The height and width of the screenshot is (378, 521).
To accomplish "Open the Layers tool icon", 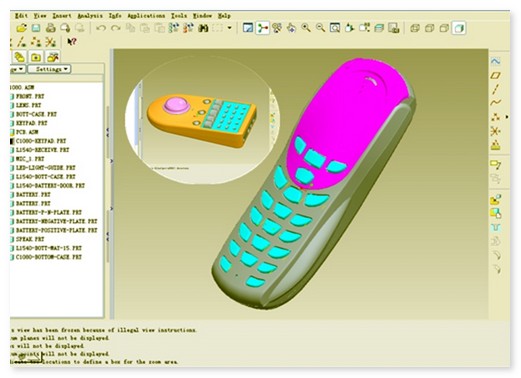I will click(379, 28).
